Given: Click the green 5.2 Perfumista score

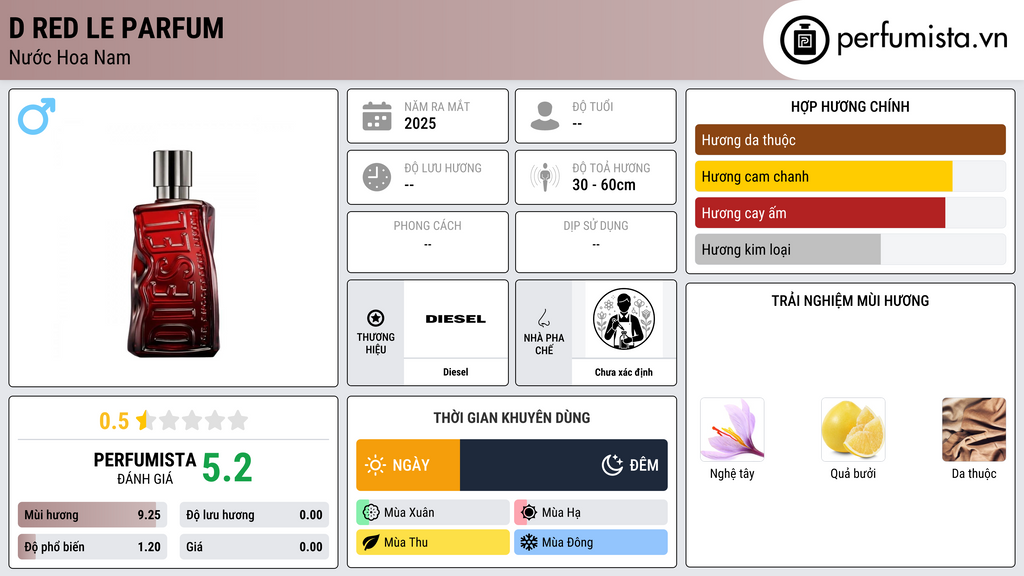Looking at the screenshot, I should 227,468.
